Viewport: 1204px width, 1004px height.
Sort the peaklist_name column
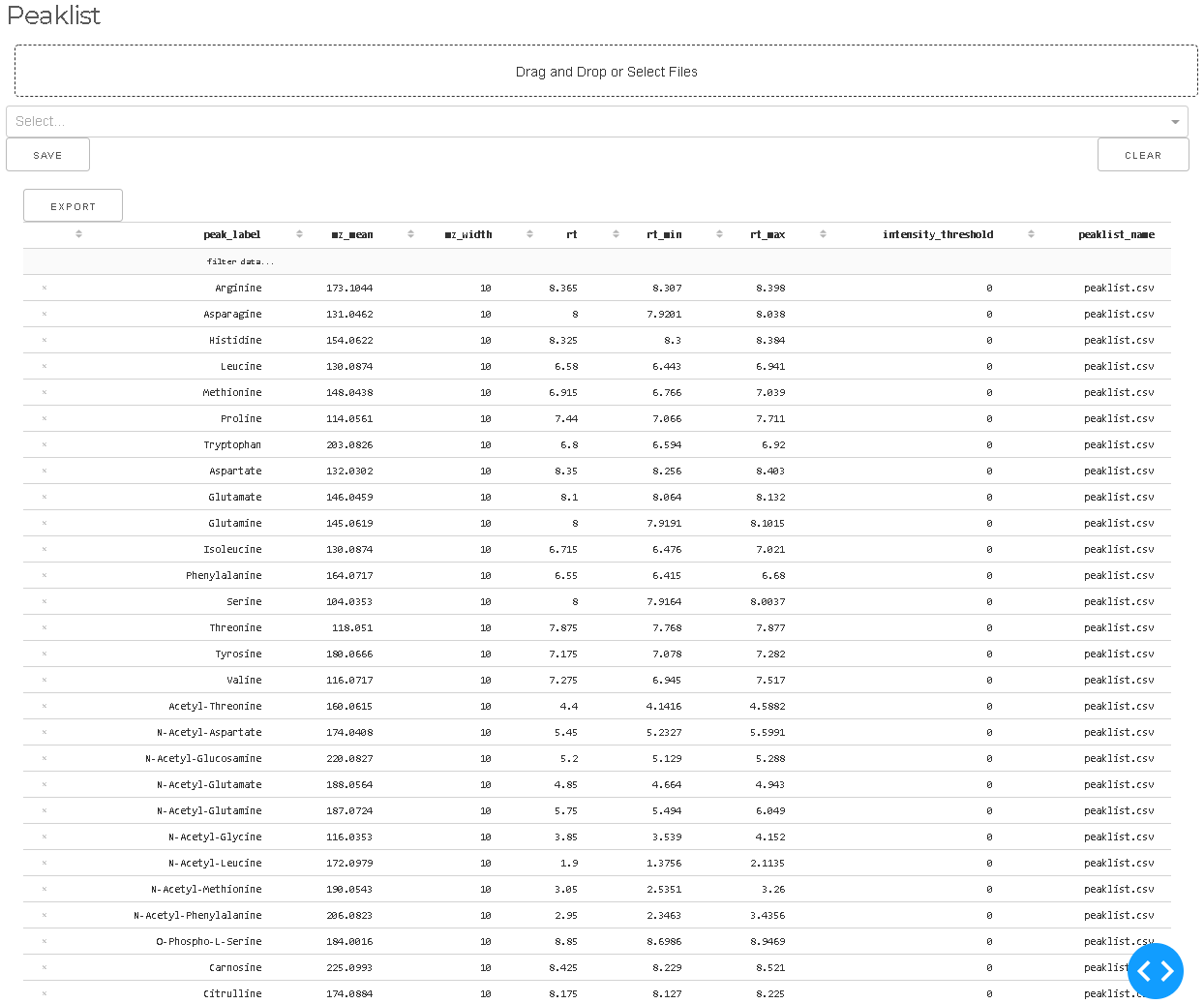1118,233
